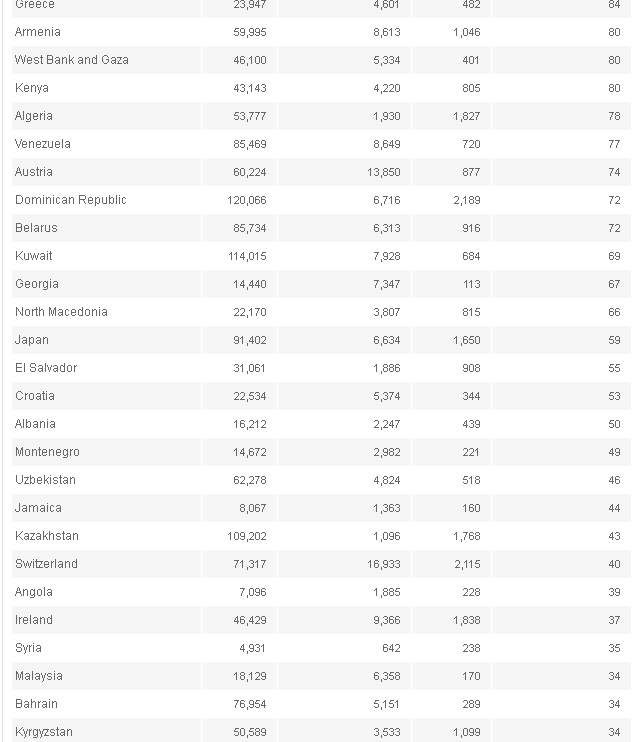Image resolution: width=642 pixels, height=742 pixels.
Task: Click the Kyrgyzstan country name
Action: point(44,732)
